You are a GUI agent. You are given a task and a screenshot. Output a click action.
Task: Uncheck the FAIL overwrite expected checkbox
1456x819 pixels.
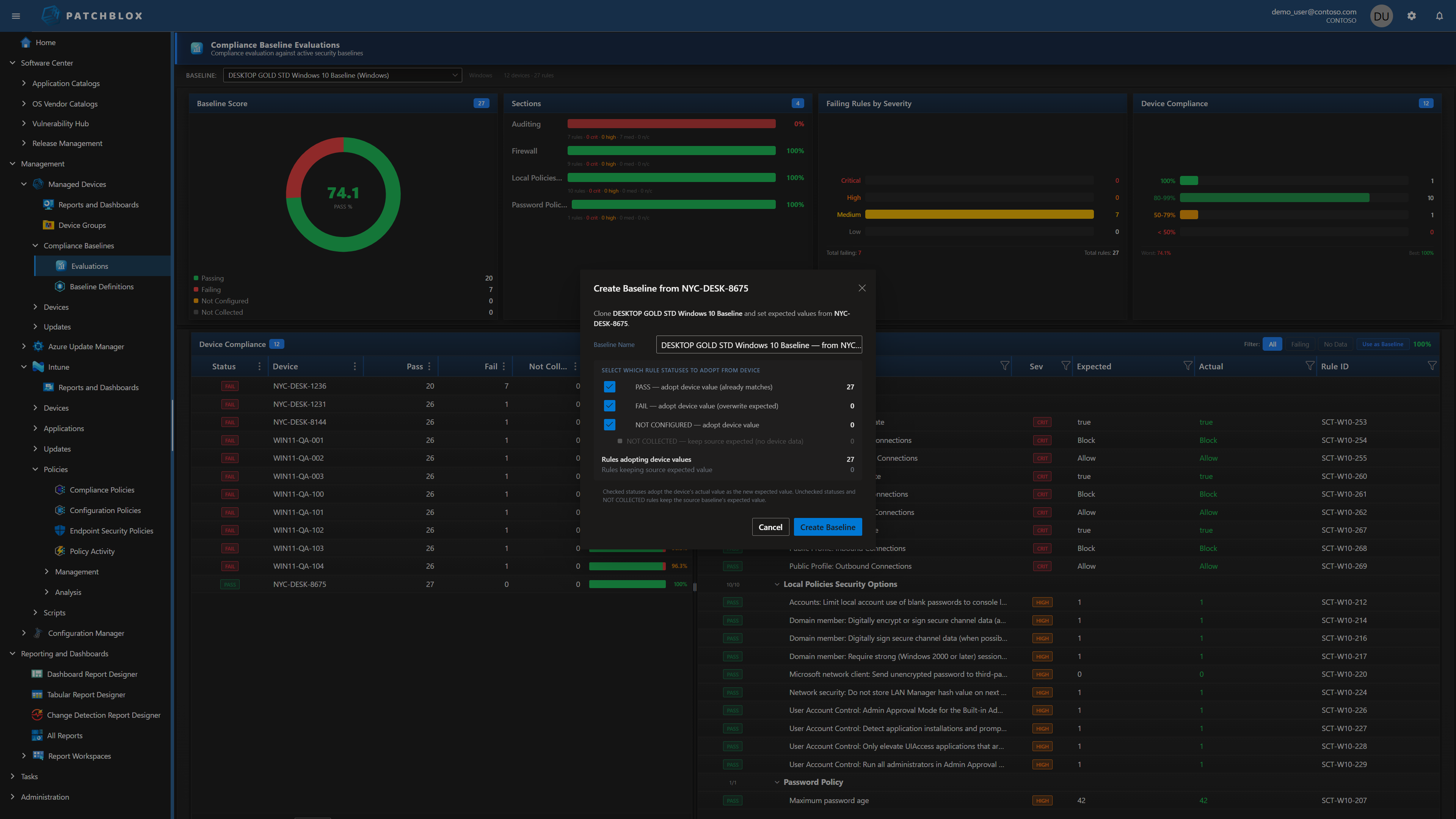click(x=609, y=405)
